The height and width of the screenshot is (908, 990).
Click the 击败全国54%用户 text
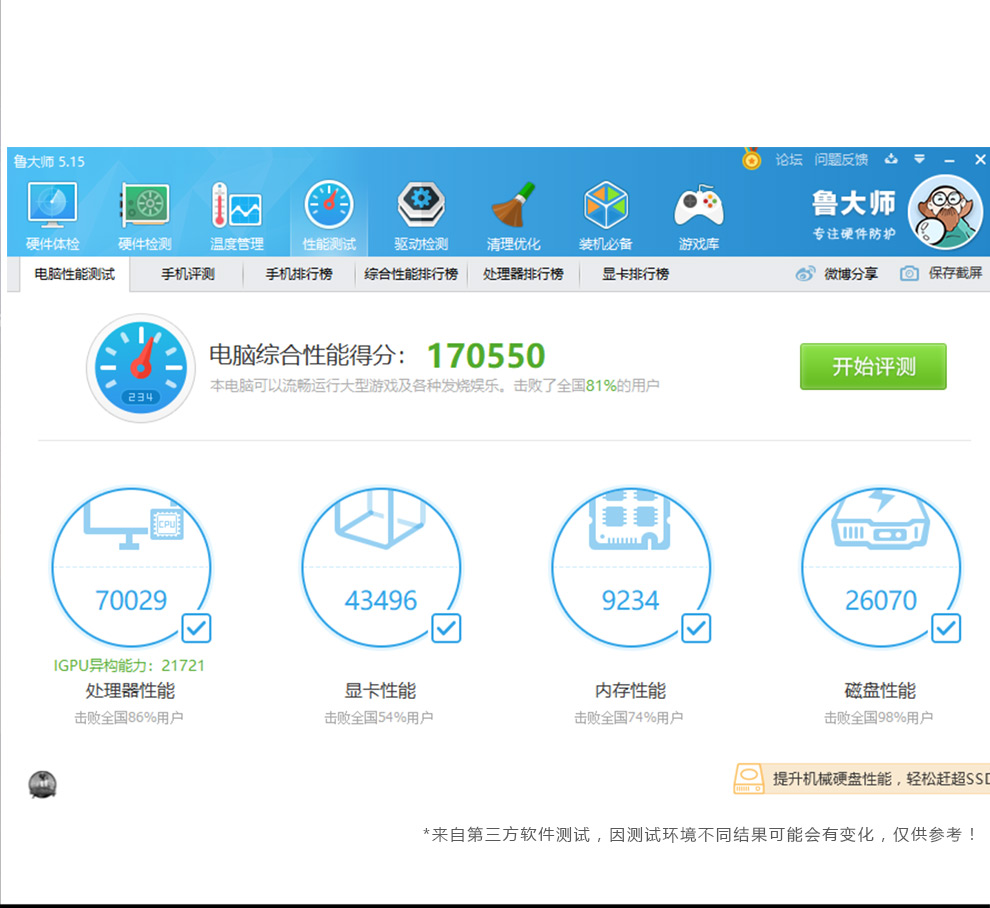[379, 717]
